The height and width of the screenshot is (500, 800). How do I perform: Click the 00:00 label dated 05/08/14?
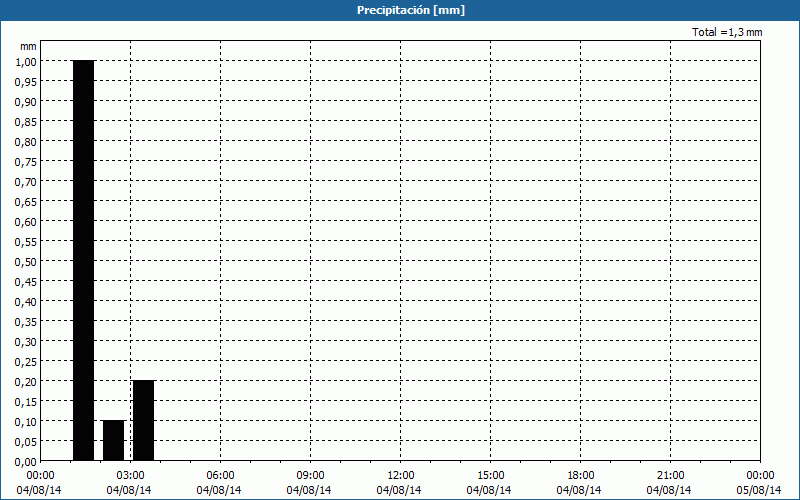click(760, 476)
